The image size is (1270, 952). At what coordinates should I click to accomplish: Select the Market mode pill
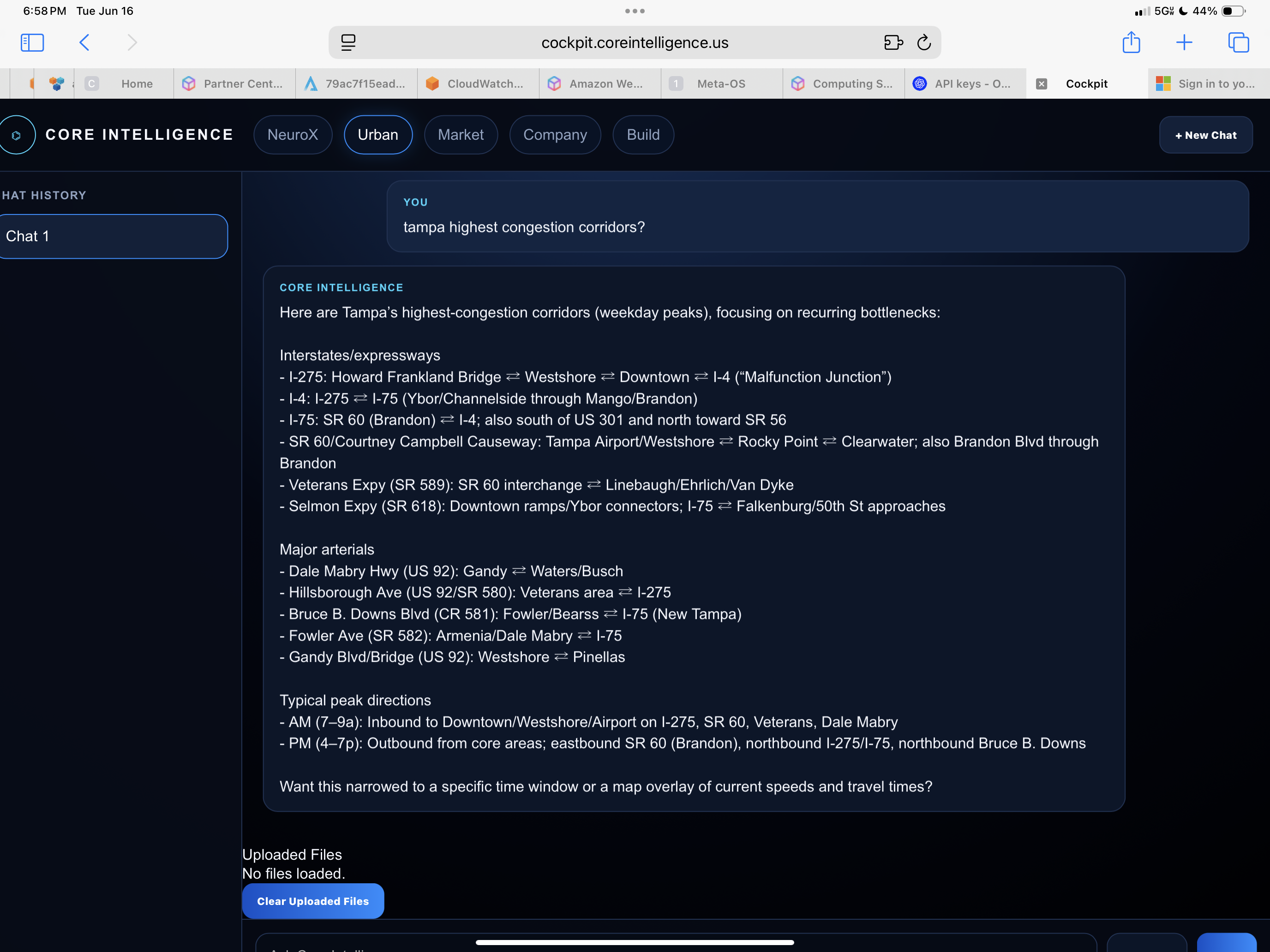[461, 135]
